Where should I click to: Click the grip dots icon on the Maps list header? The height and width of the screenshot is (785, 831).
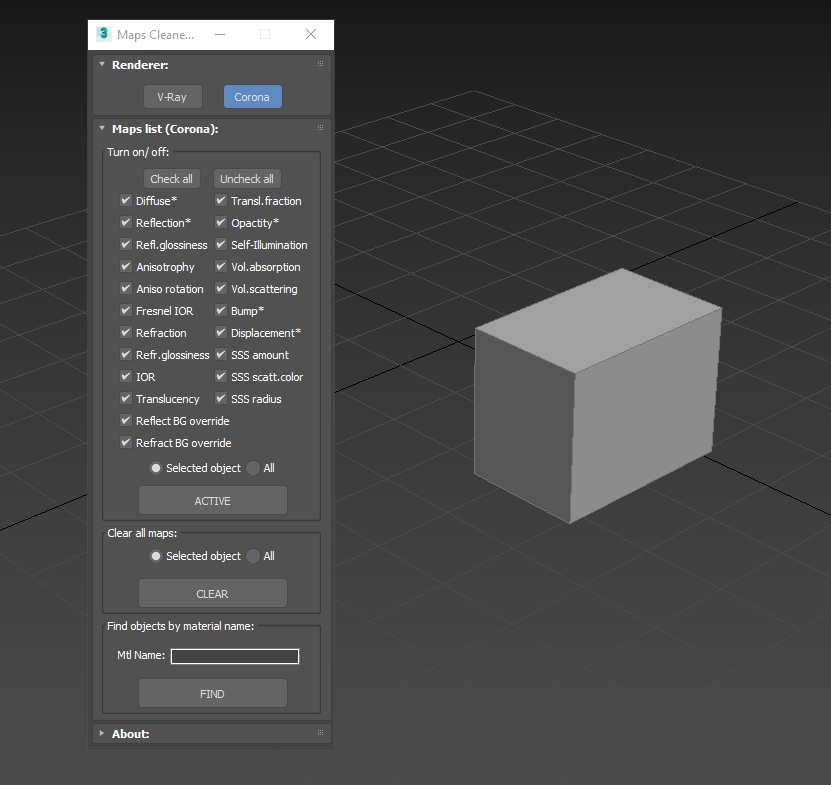[319, 128]
